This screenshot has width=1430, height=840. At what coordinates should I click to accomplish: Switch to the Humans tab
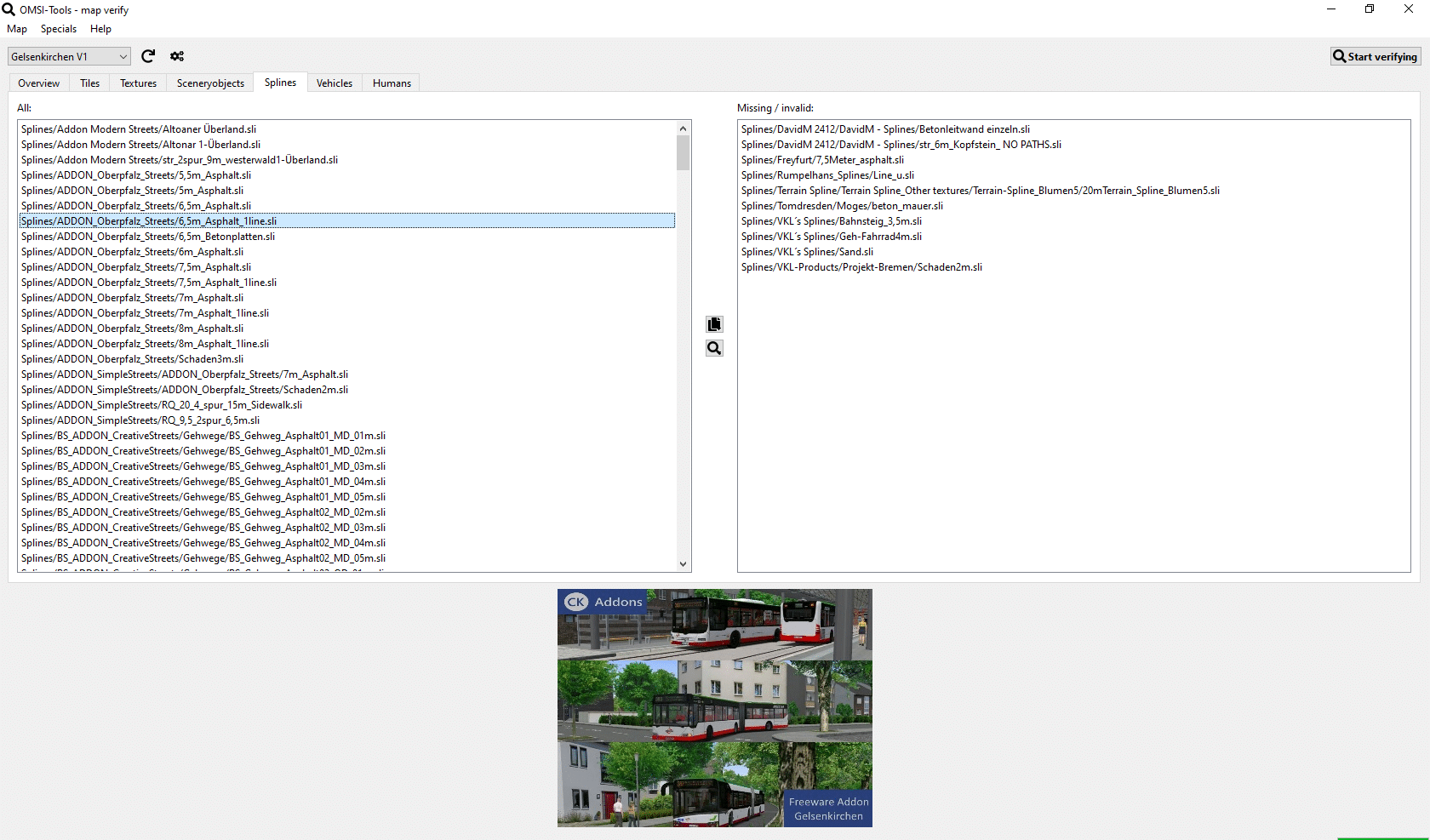point(392,83)
